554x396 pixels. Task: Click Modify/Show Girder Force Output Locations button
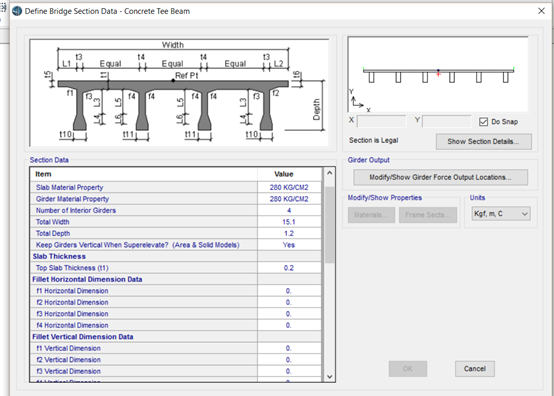pyautogui.click(x=440, y=177)
